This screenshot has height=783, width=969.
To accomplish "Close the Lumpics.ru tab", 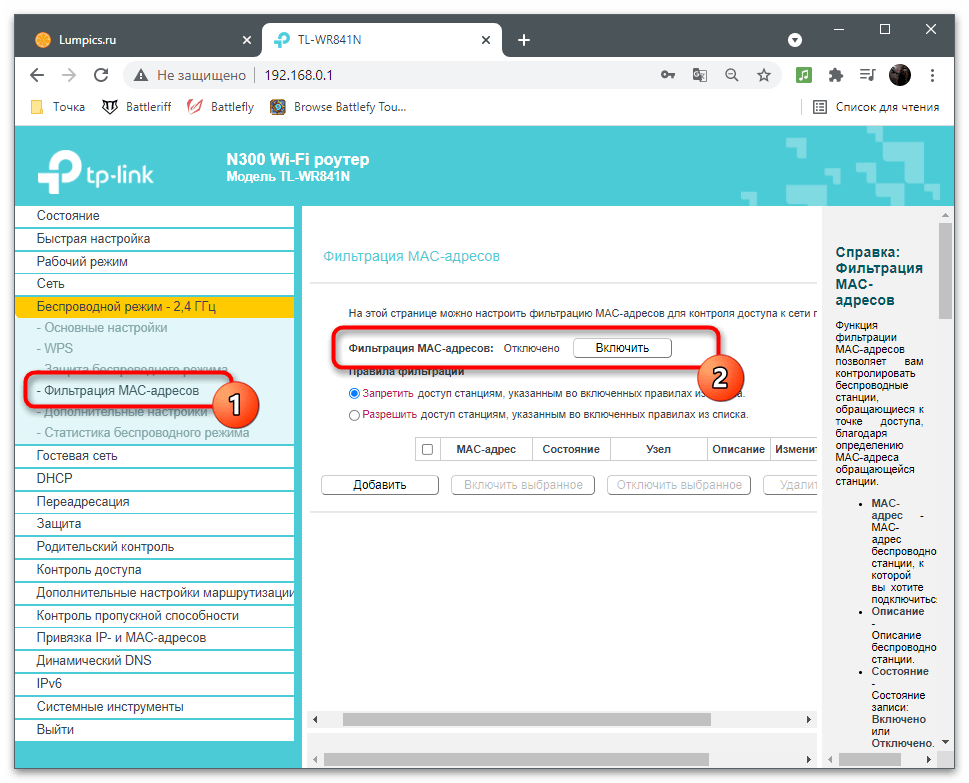I will click(x=247, y=40).
